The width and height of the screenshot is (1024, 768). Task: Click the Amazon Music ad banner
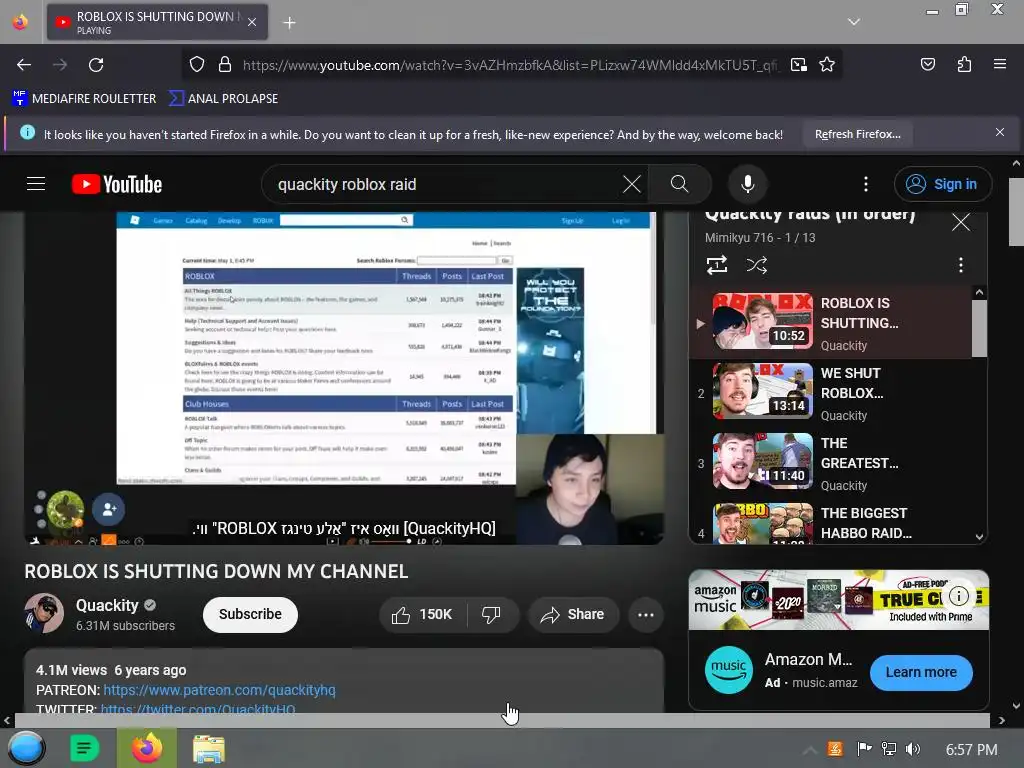(x=839, y=600)
